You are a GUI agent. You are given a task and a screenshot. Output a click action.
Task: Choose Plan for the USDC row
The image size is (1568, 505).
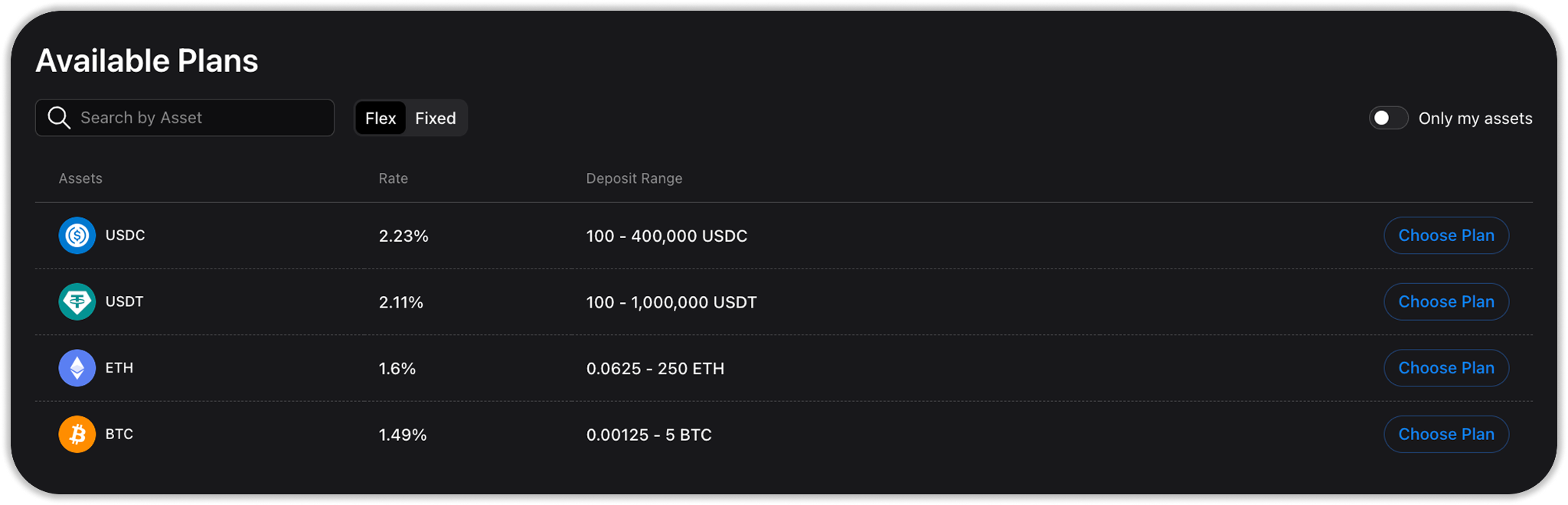[x=1445, y=236]
